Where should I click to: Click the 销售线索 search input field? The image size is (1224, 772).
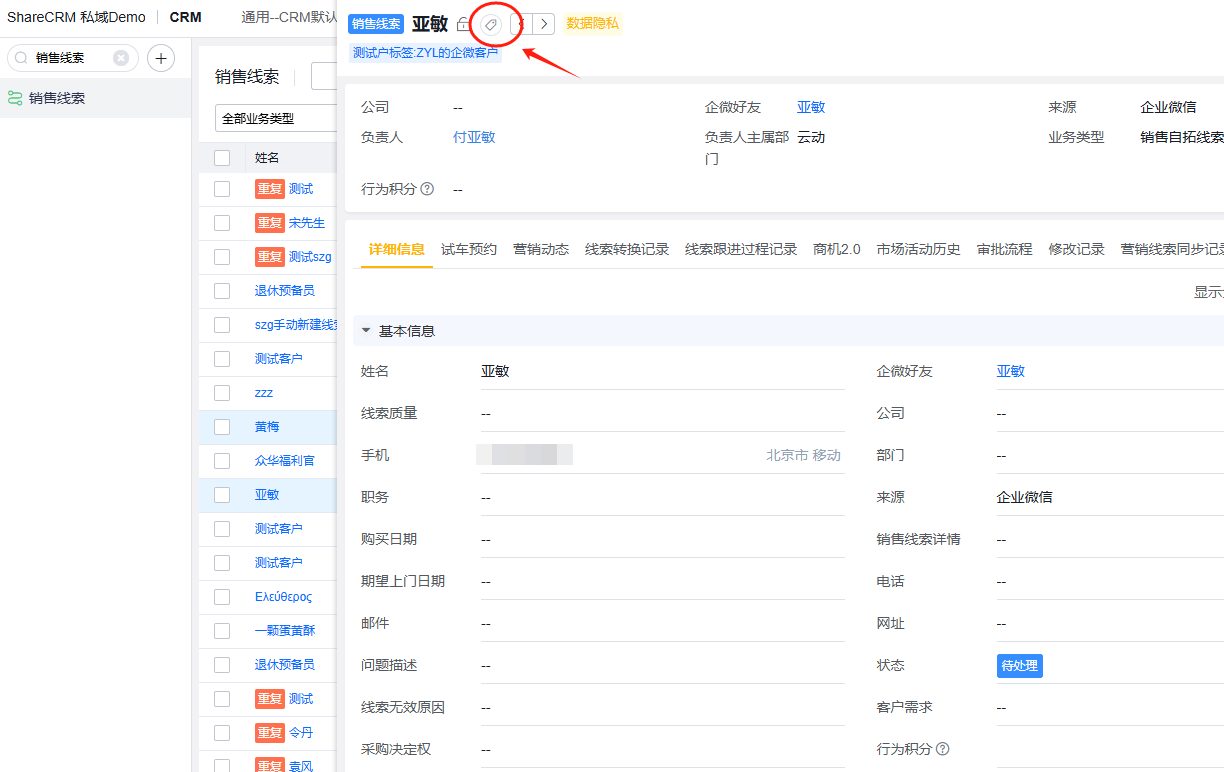click(71, 58)
